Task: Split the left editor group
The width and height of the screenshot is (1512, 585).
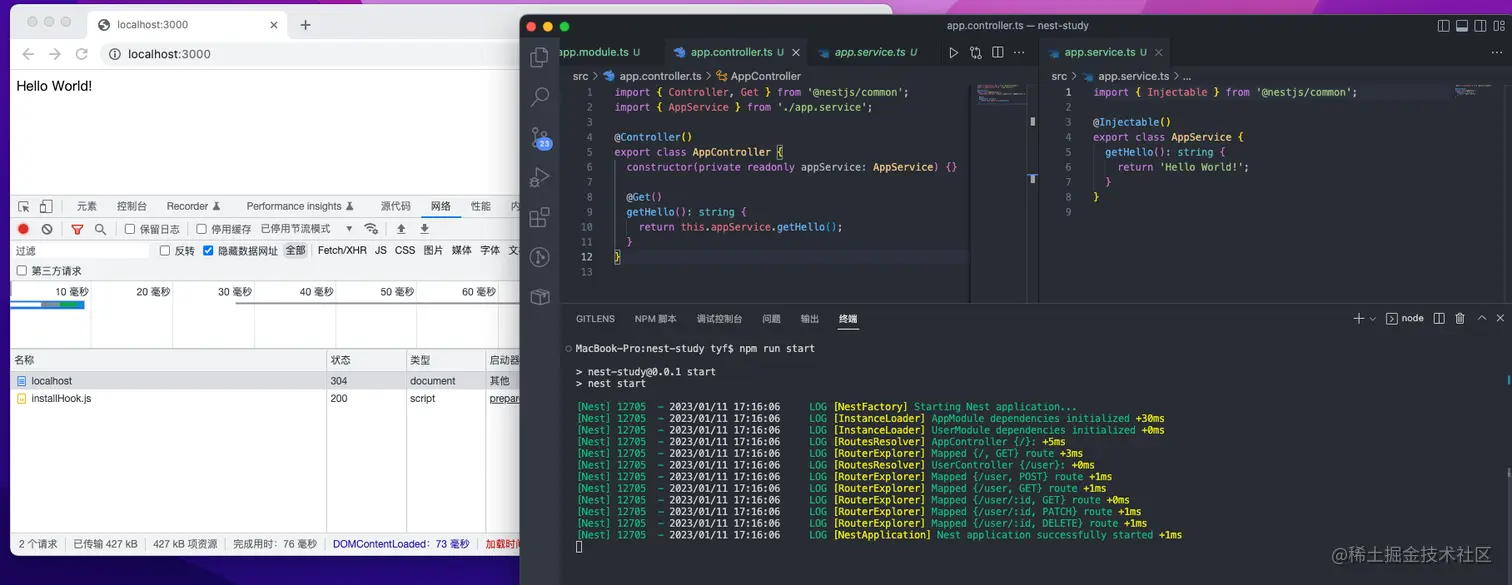Action: point(998,52)
